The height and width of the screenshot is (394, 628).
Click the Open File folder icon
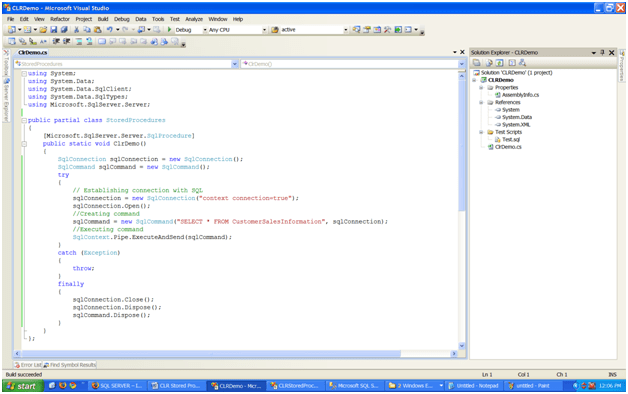pos(43,30)
